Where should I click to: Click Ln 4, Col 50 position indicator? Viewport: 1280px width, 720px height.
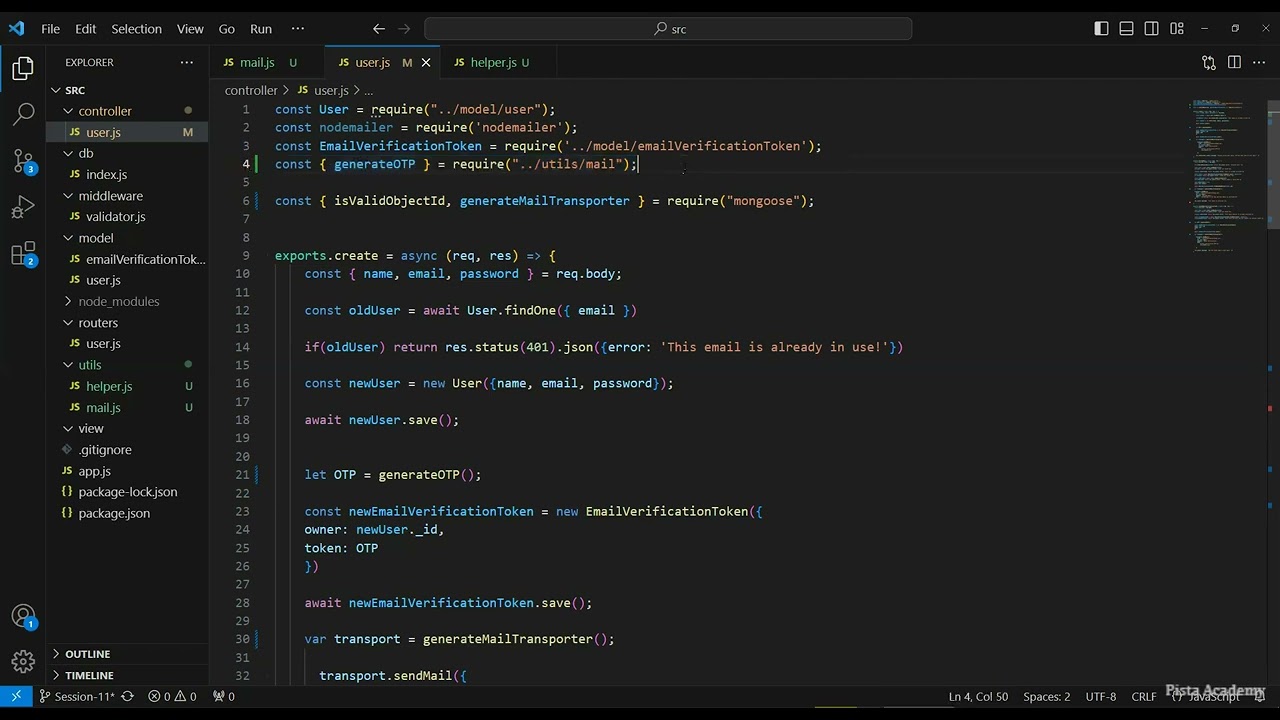[x=978, y=696]
